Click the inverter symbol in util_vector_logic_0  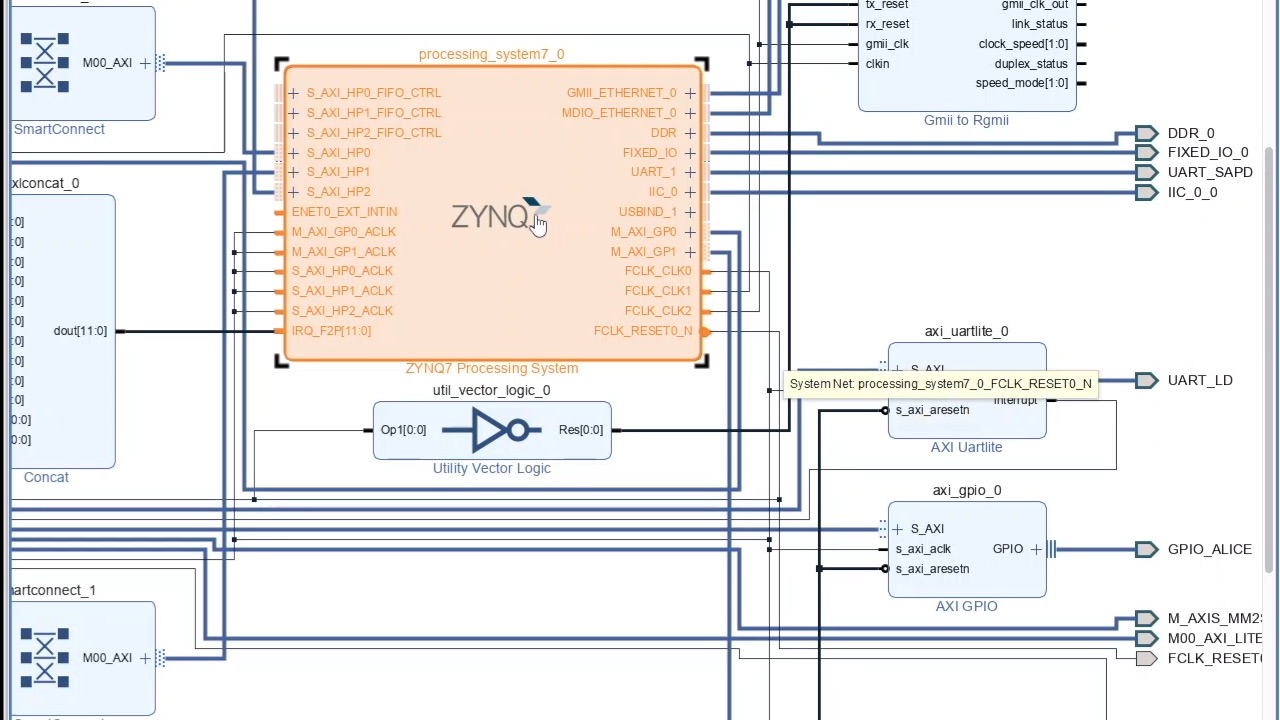point(491,431)
